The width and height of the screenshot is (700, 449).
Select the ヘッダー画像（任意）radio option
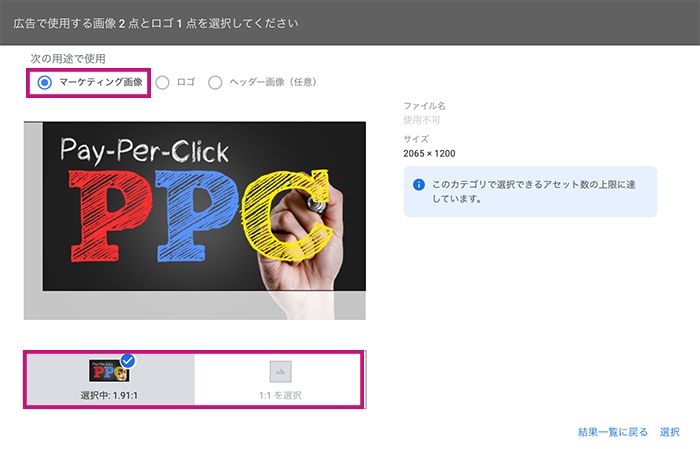215,83
